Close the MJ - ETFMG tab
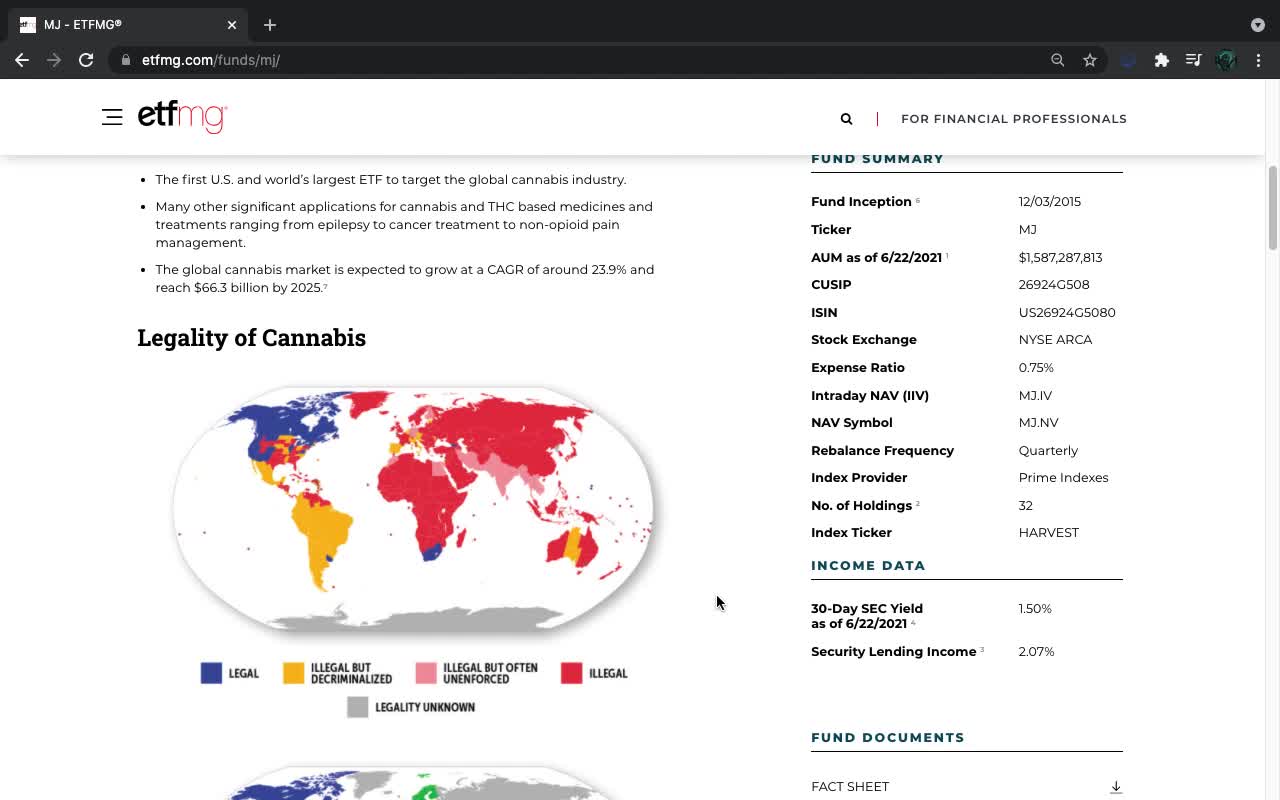 232,25
